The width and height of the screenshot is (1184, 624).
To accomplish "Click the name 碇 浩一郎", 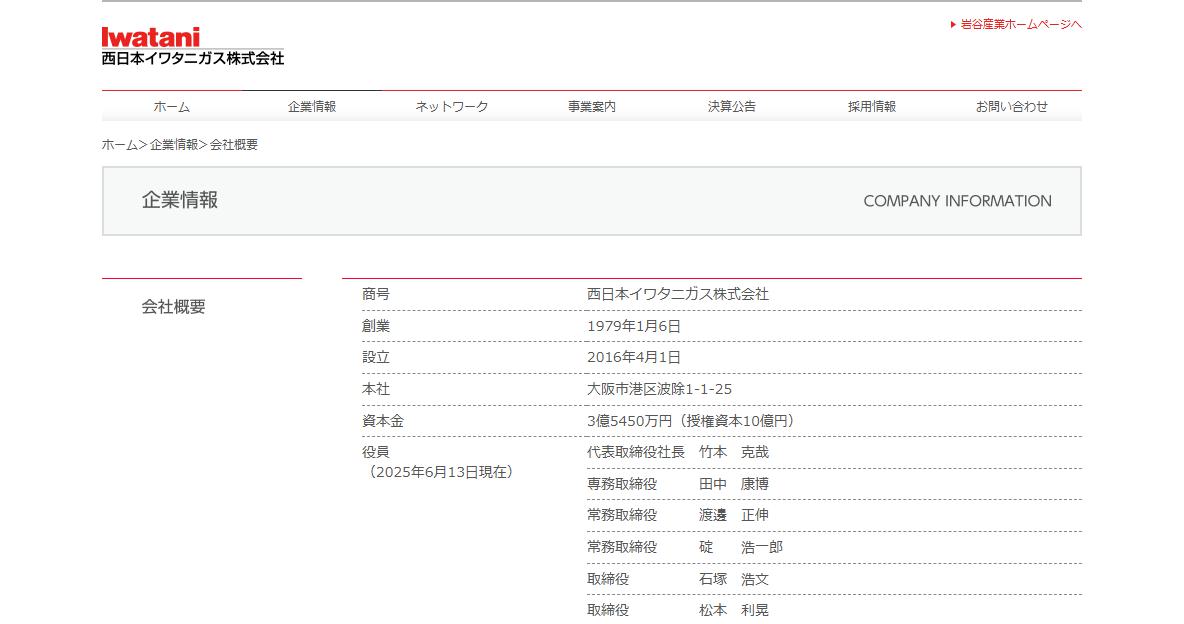I will (x=741, y=547).
